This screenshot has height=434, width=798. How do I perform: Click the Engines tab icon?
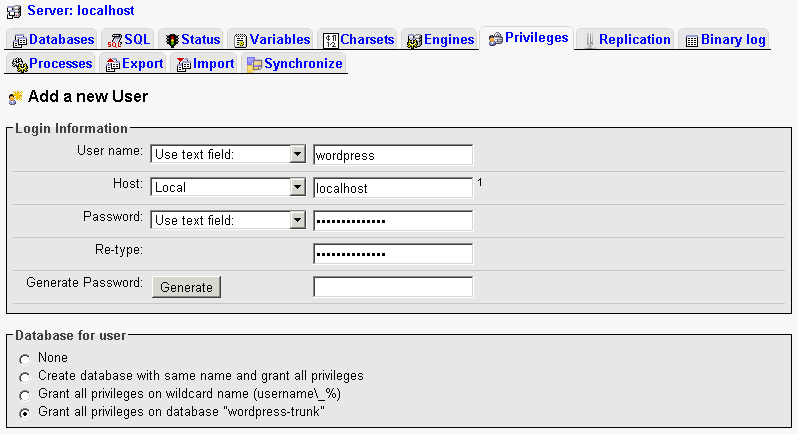click(x=414, y=40)
